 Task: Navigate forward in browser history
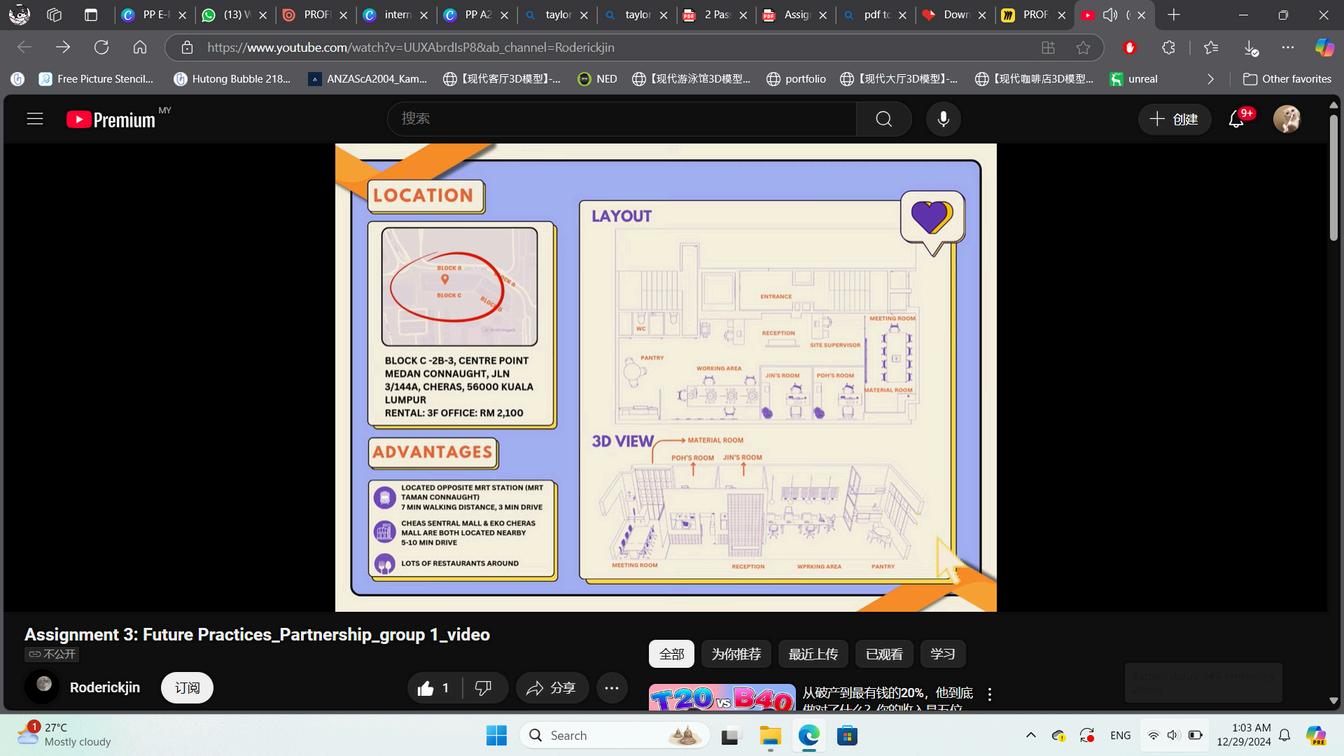point(63,47)
